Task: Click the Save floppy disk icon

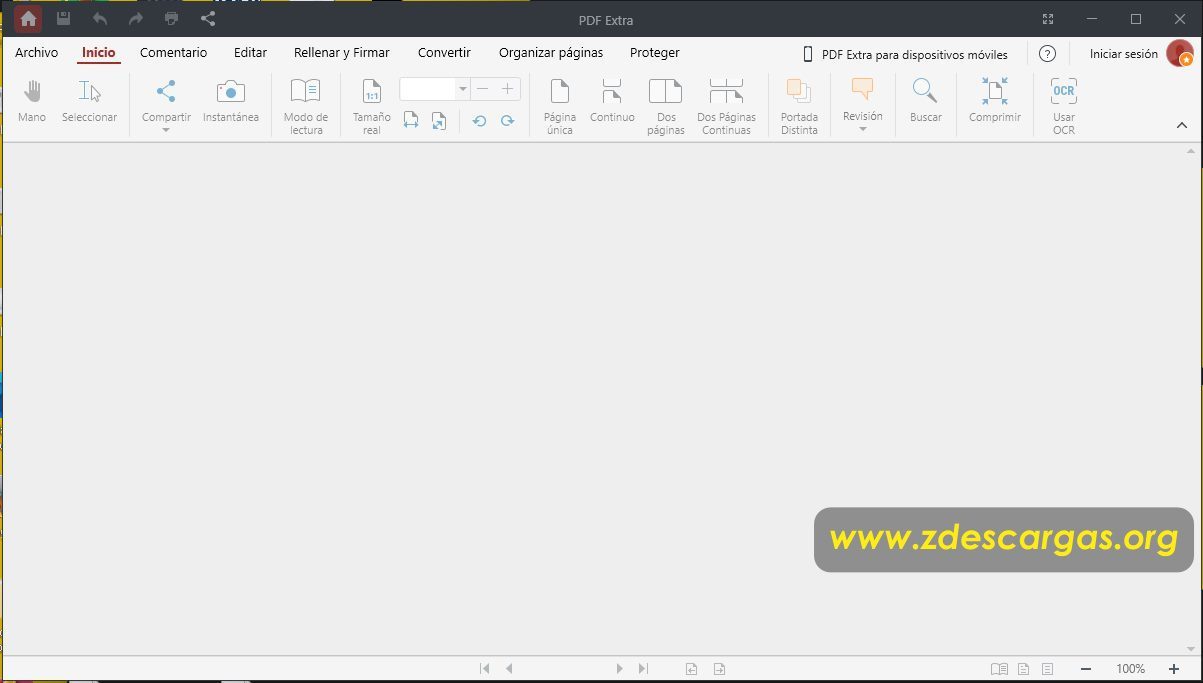Action: coord(63,19)
